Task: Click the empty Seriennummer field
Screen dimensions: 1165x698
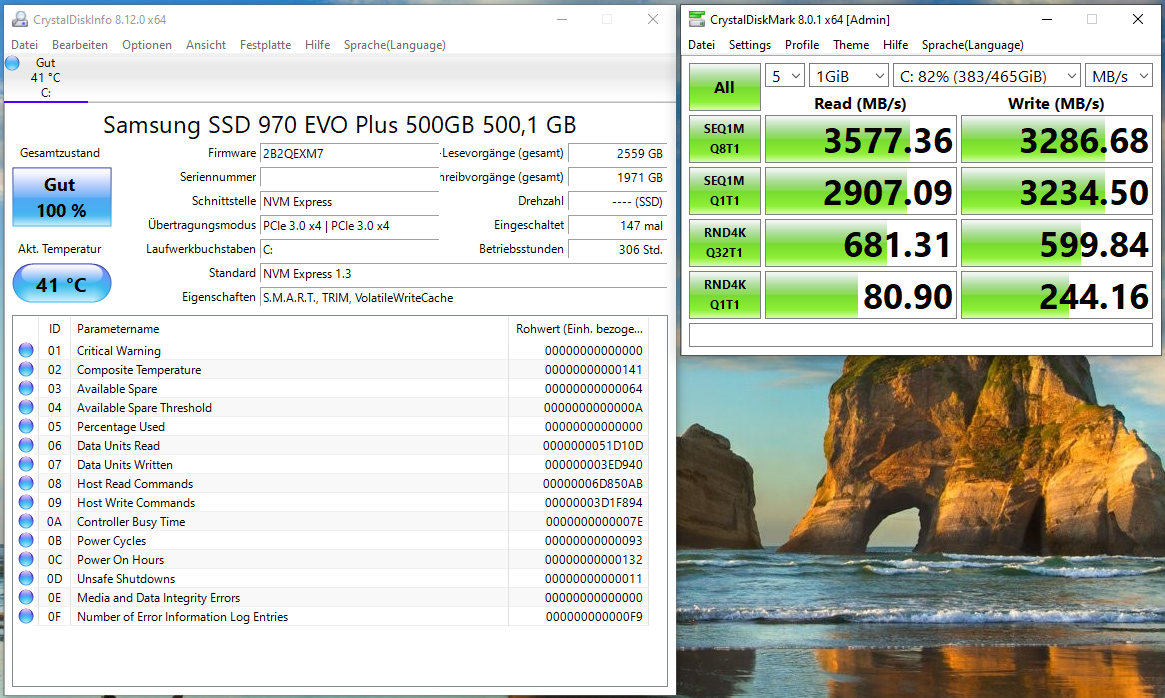Action: point(349,177)
